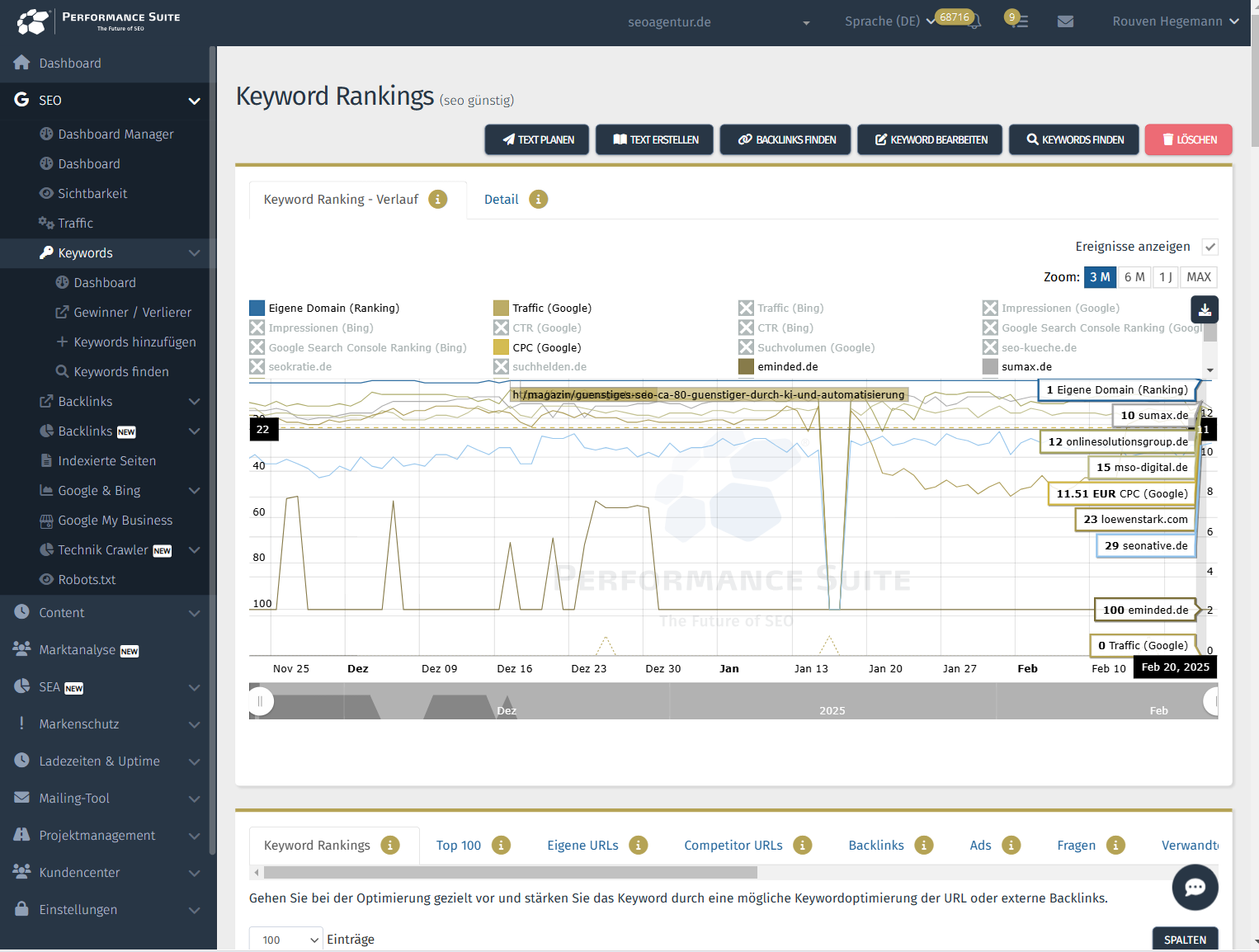Open the mail envelope icon in header
Image resolution: width=1259 pixels, height=952 pixels.
[x=1065, y=21]
